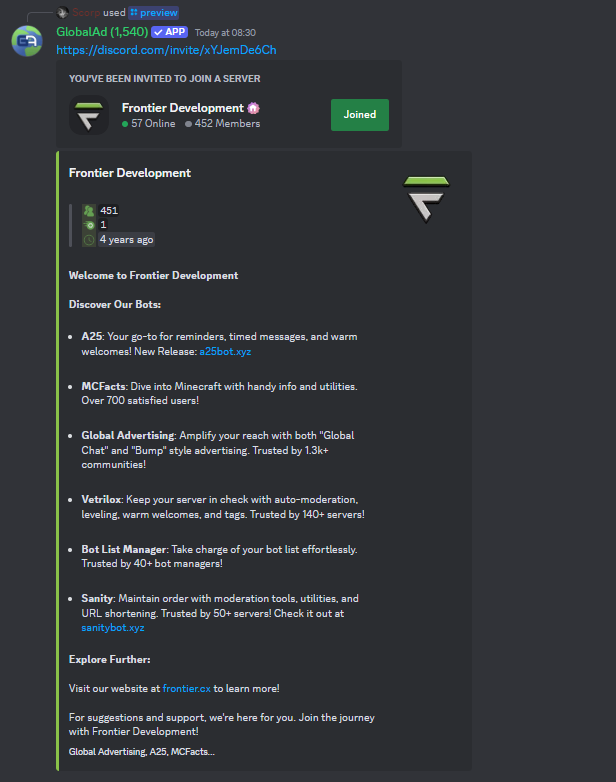
Task: Click the green Joined button
Action: 360,115
